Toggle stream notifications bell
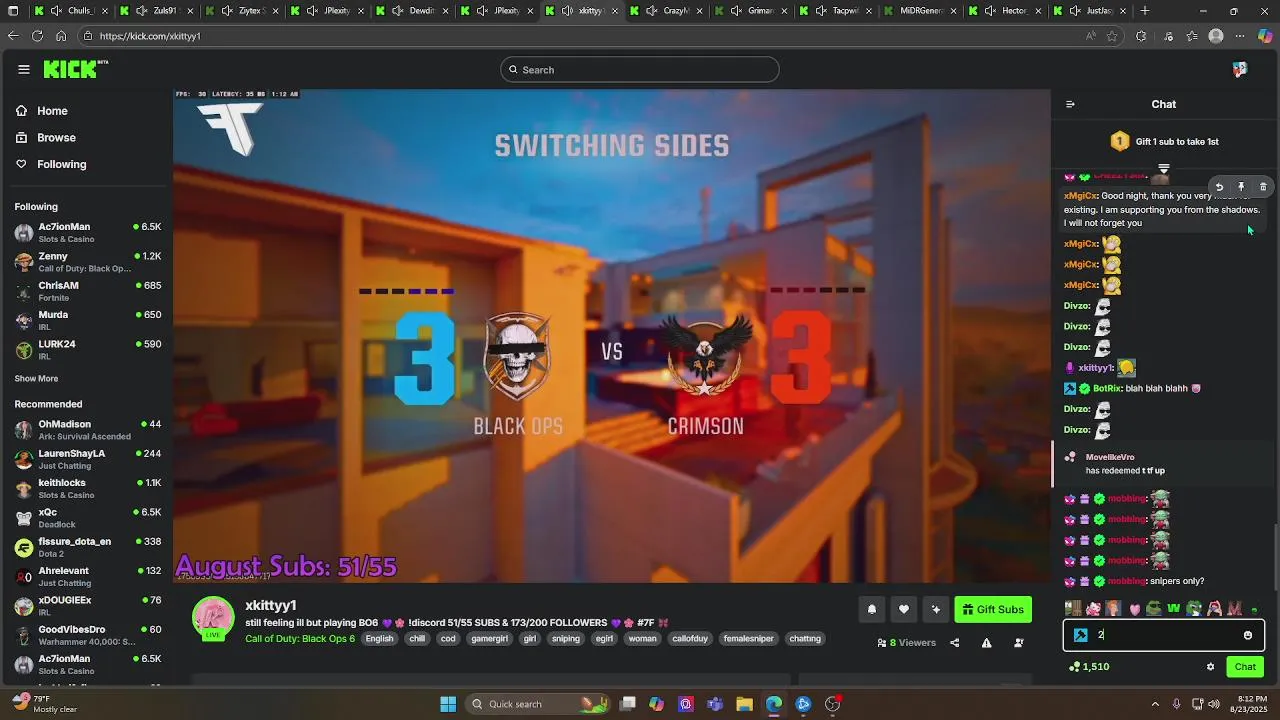The image size is (1280, 720). pos(872,609)
